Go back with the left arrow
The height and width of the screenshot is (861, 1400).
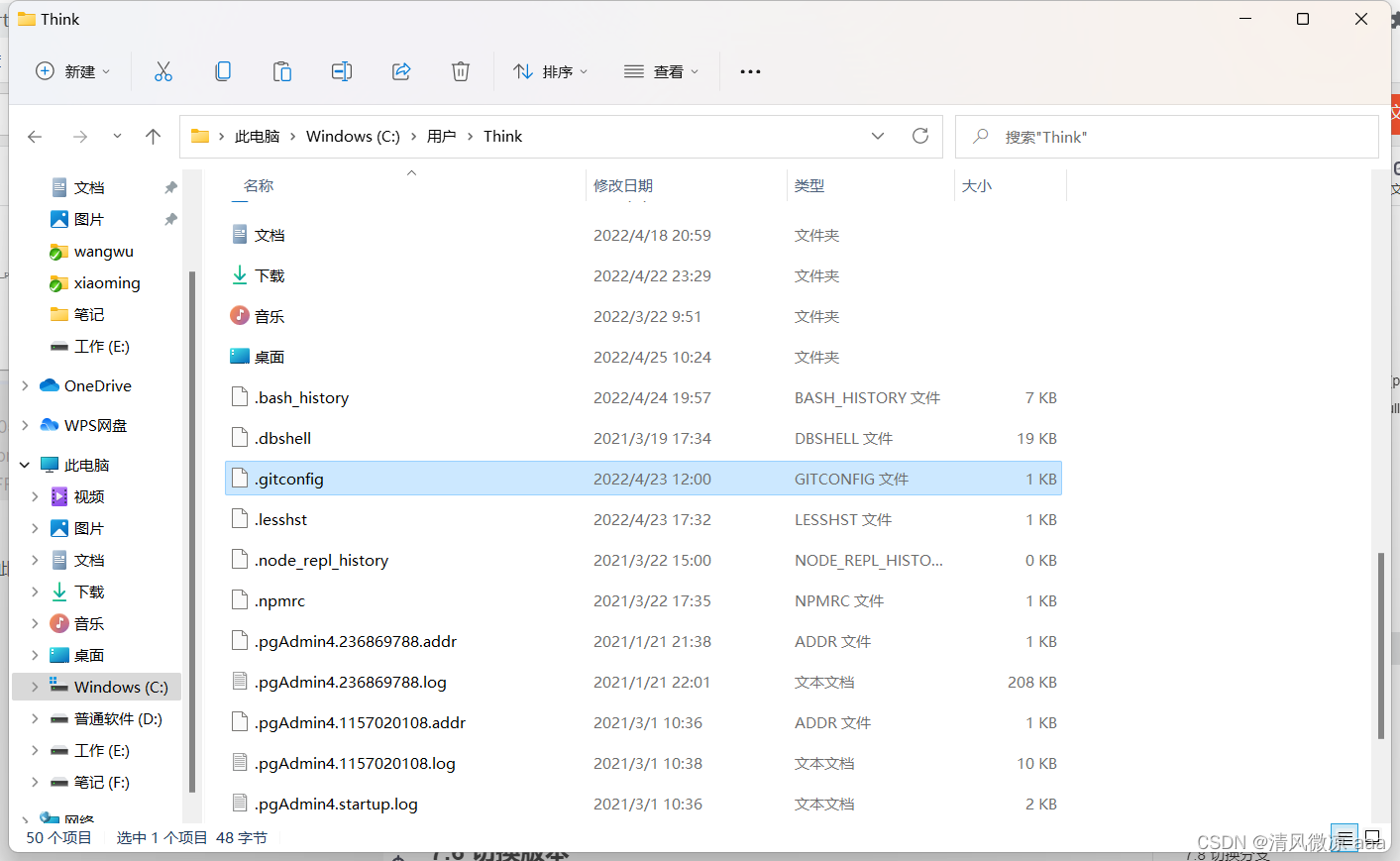(x=35, y=137)
